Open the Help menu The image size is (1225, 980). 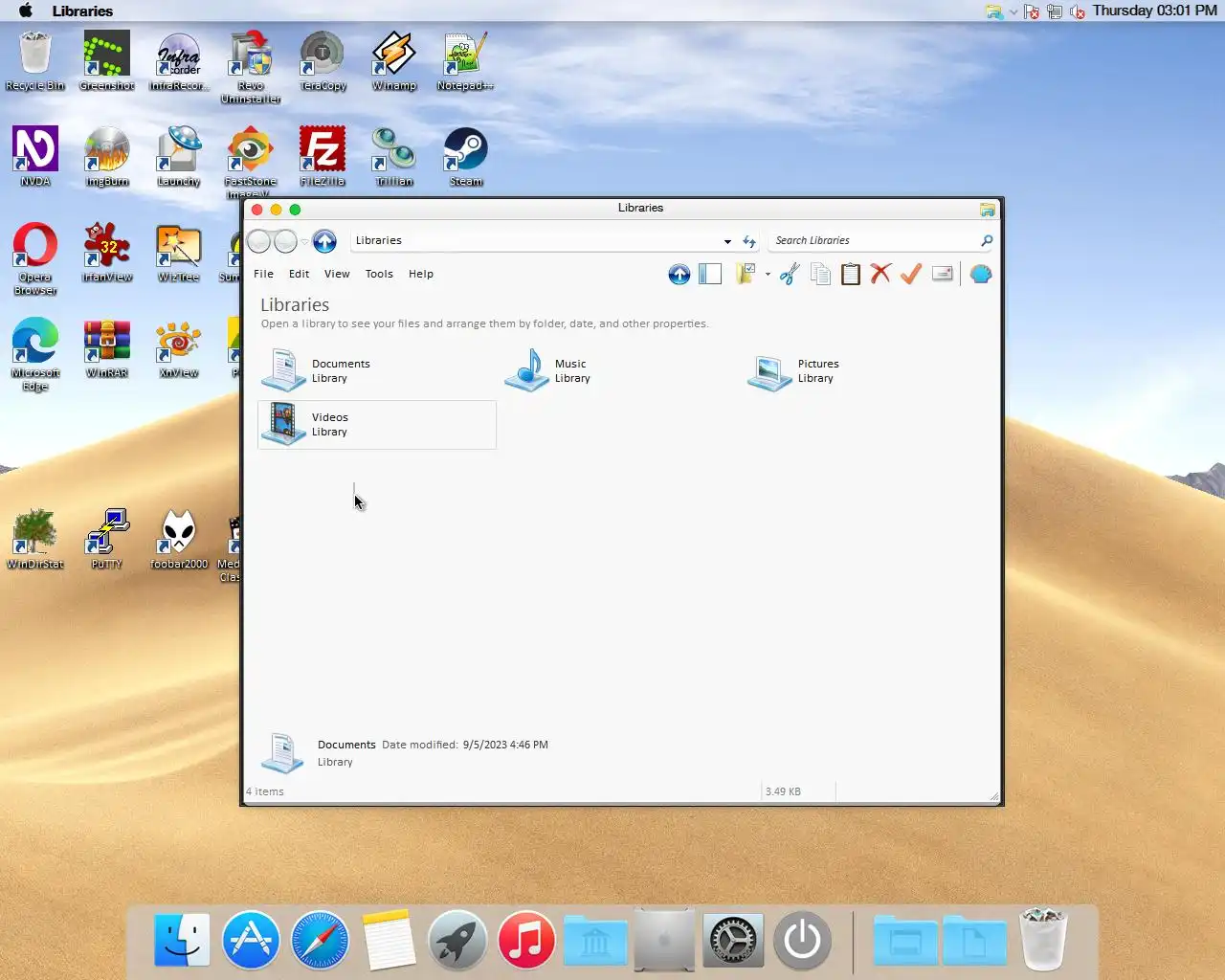(x=421, y=274)
